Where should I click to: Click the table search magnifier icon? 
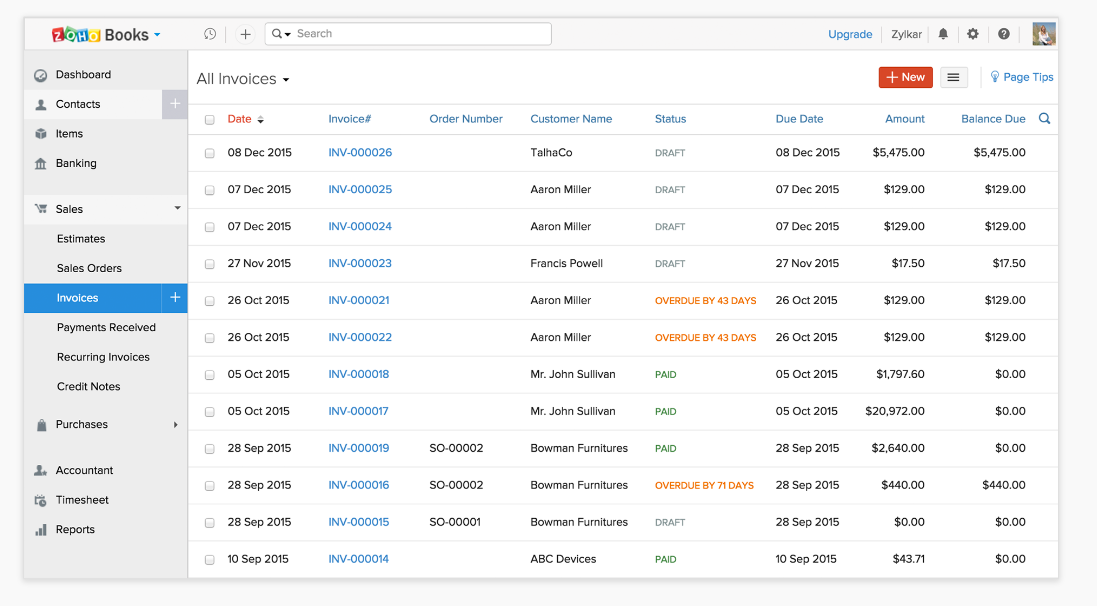pyautogui.click(x=1045, y=119)
